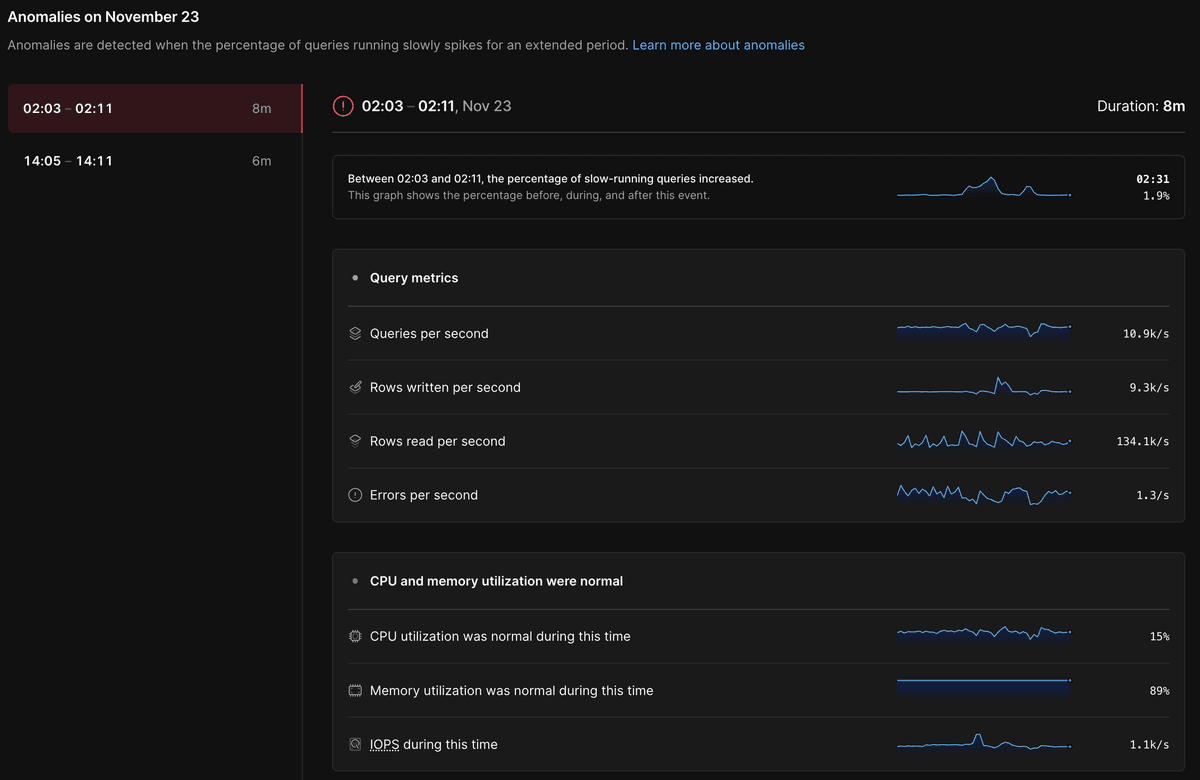Select the 14:05 – 14:11 anomaly entry

(154, 160)
